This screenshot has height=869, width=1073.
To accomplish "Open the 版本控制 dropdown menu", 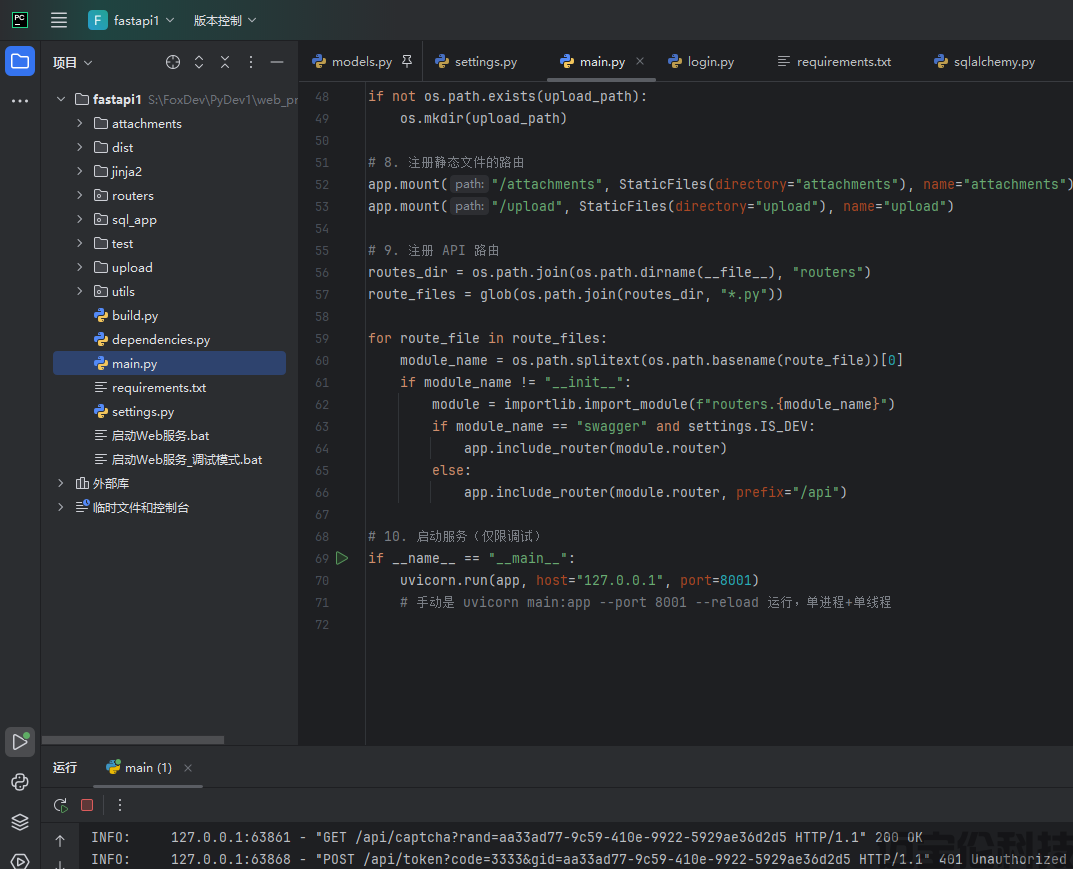I will pyautogui.click(x=224, y=20).
